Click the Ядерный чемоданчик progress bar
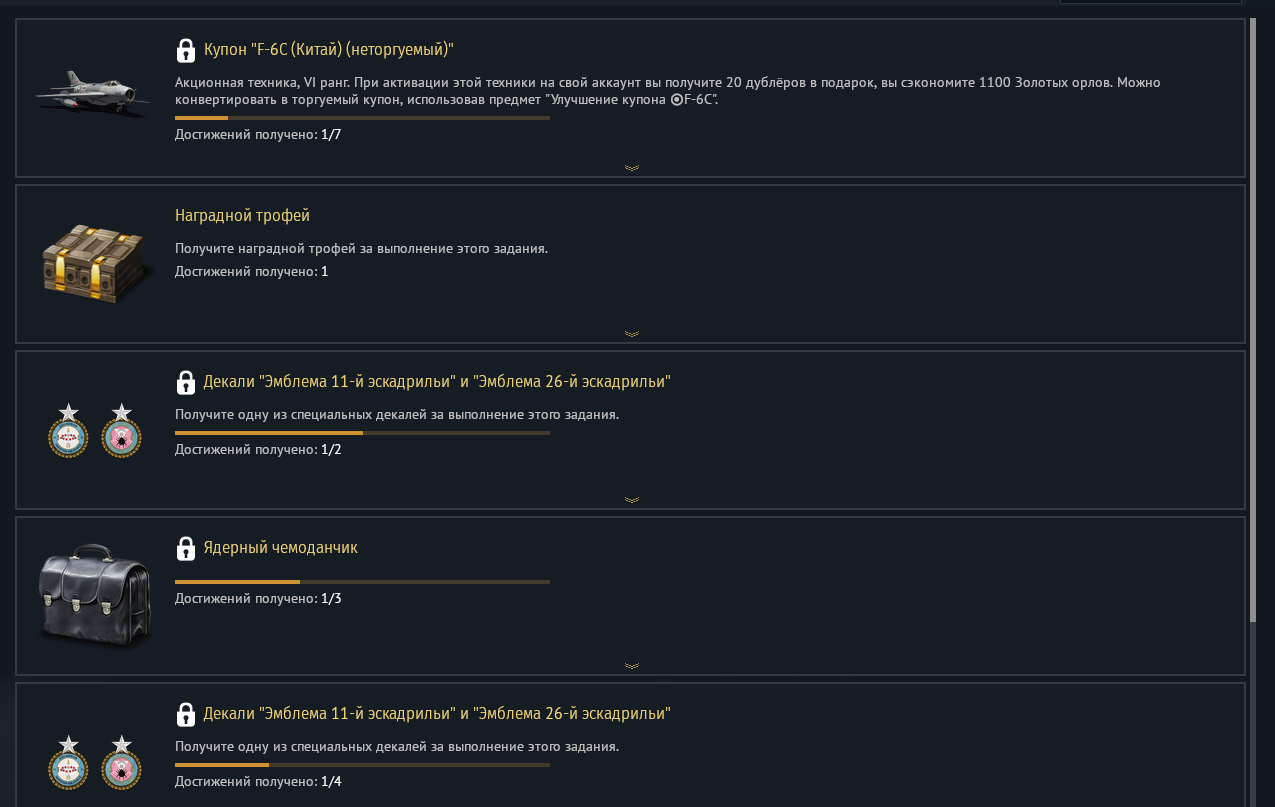This screenshot has height=807, width=1275. tap(362, 582)
